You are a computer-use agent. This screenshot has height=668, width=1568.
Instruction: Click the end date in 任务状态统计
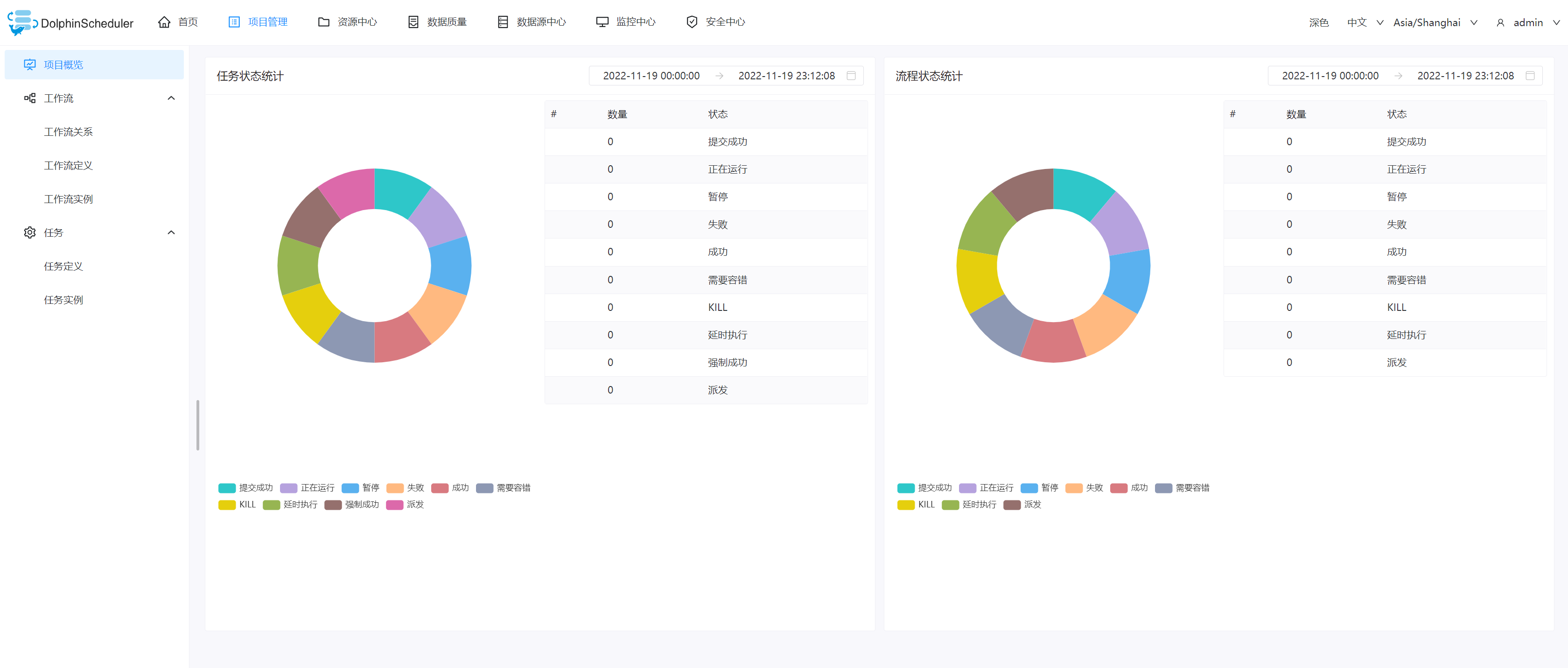click(x=786, y=76)
